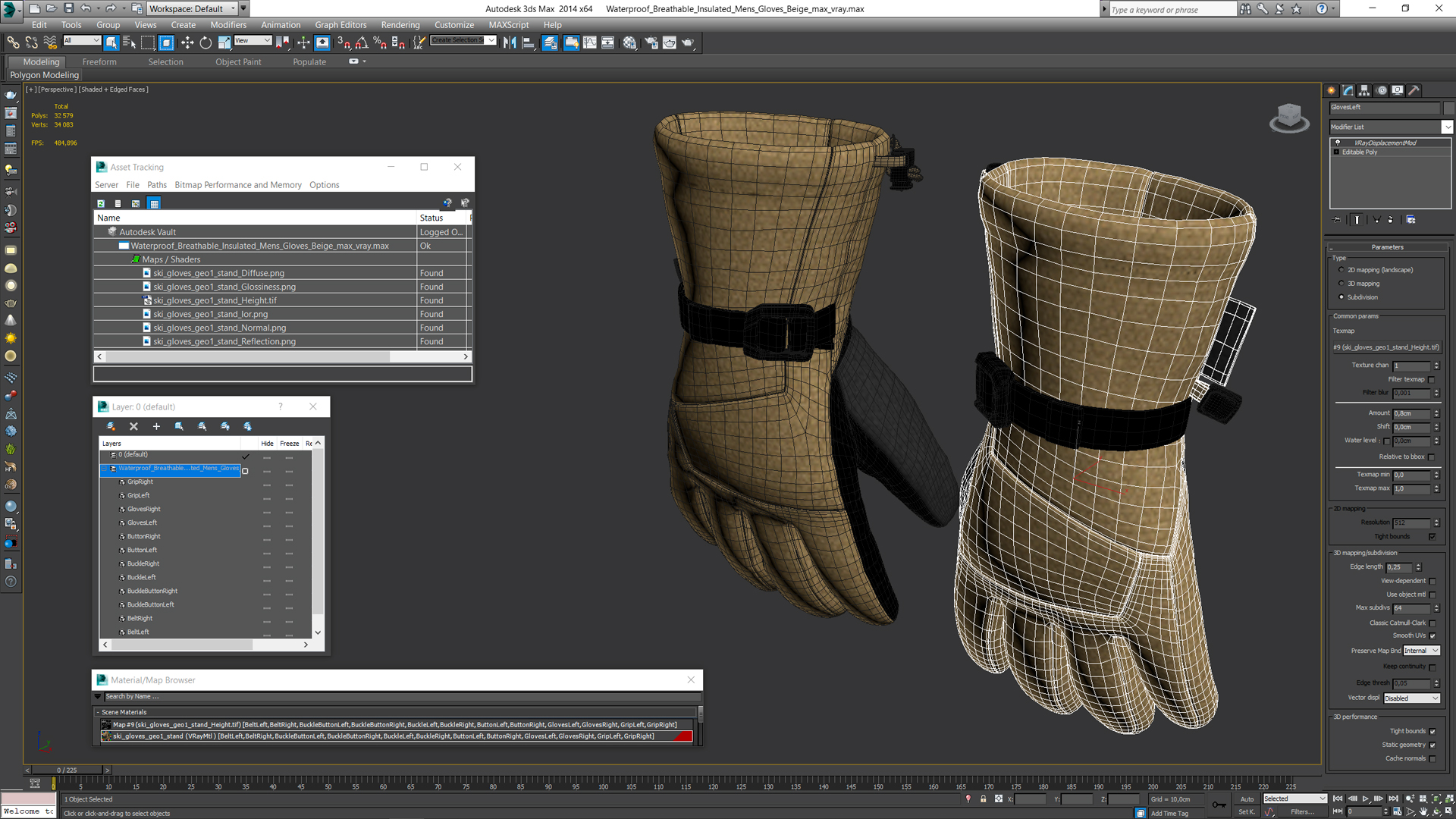The height and width of the screenshot is (819, 1456).
Task: Open the Utilities hammer tab
Action: [1414, 90]
